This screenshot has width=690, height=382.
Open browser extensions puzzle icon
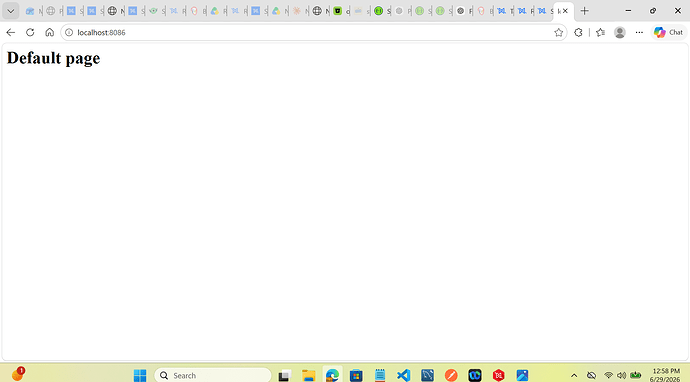pyautogui.click(x=578, y=32)
